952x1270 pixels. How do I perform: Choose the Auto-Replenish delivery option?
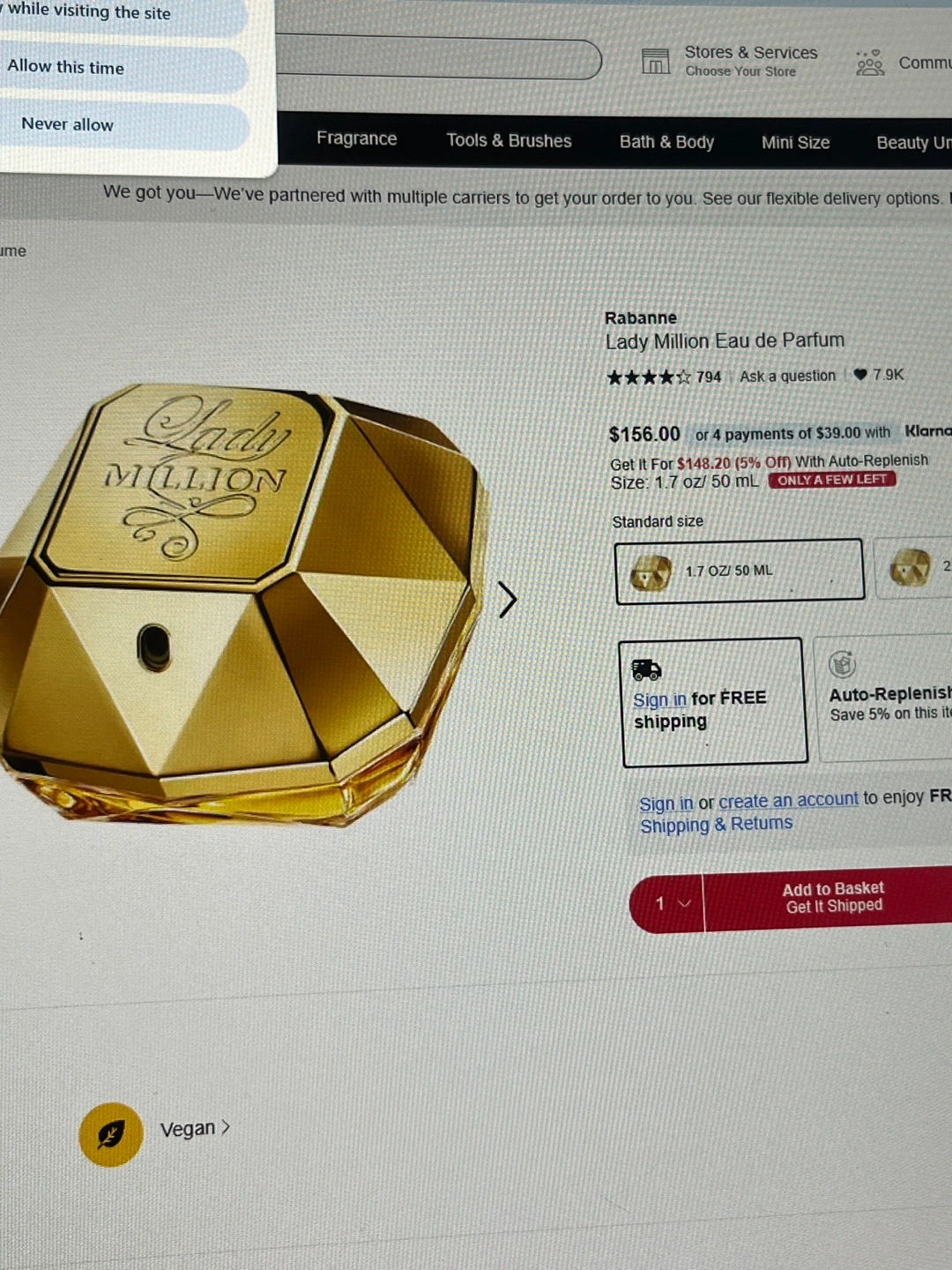pyautogui.click(x=884, y=698)
